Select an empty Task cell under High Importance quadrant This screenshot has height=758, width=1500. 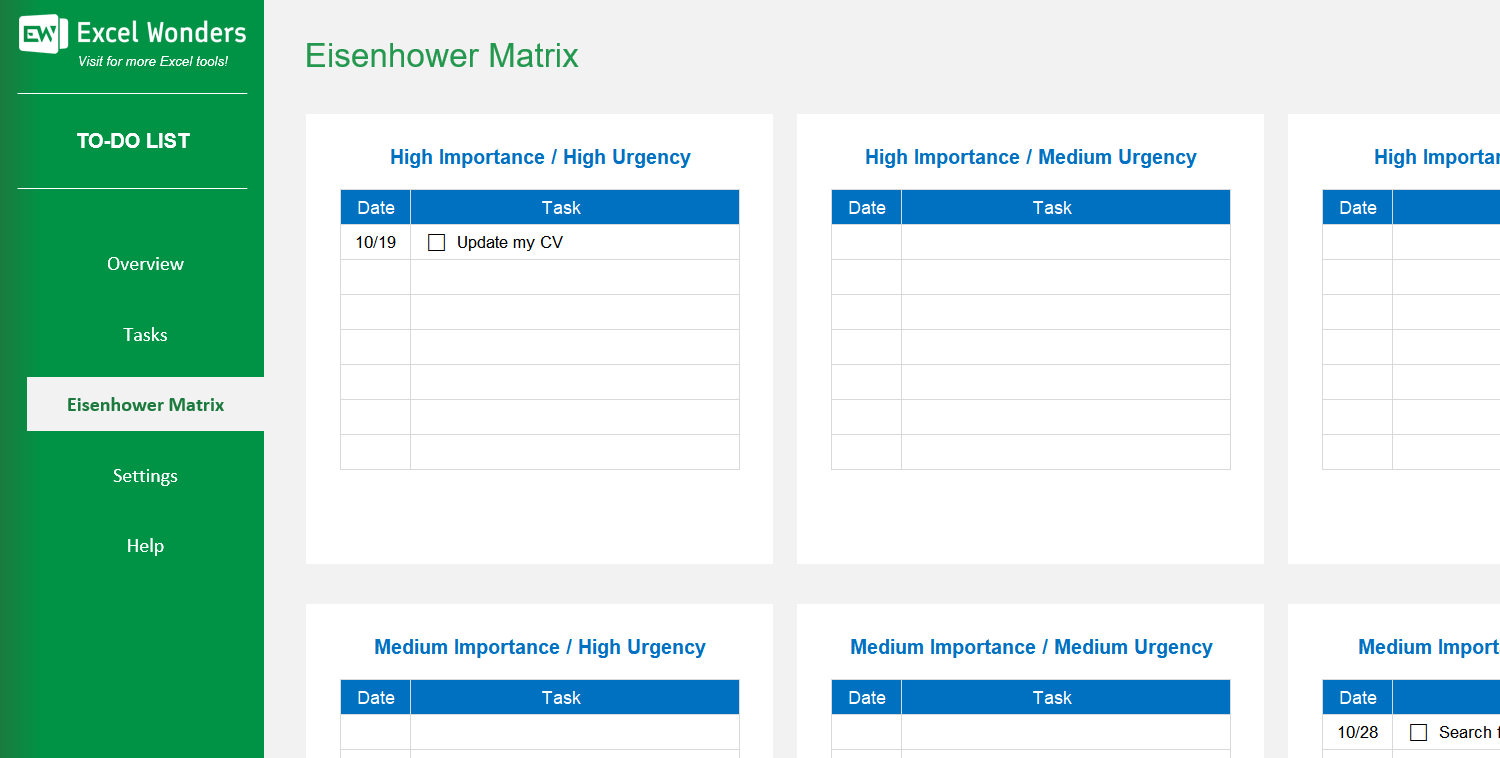tap(575, 277)
